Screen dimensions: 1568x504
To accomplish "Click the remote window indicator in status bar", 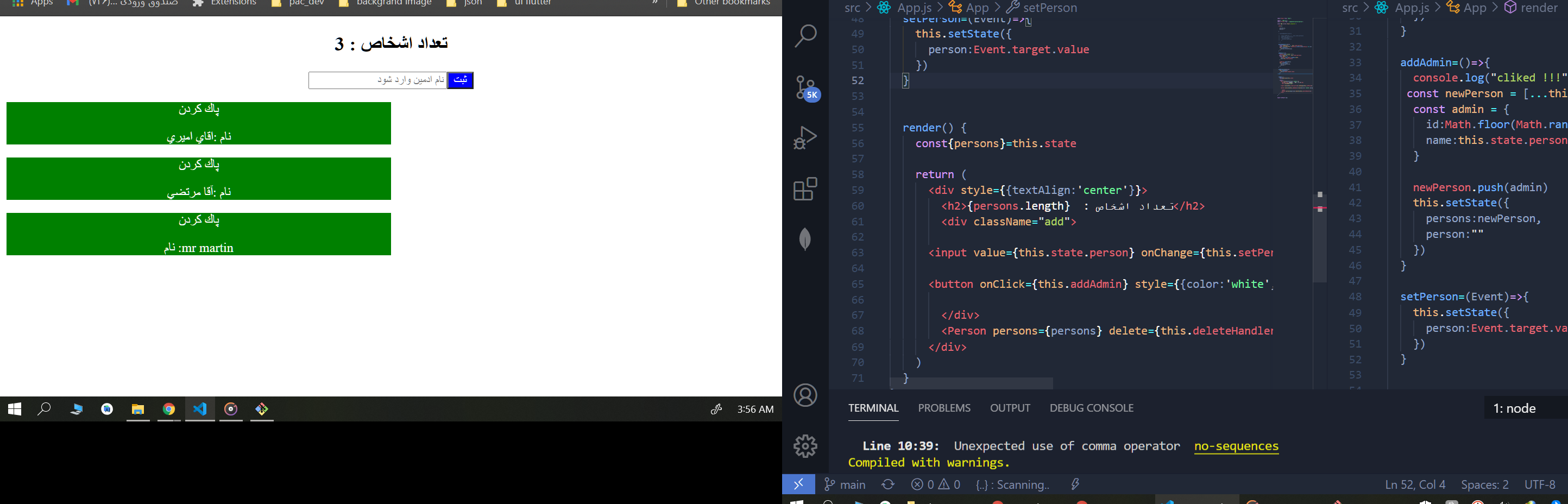I will (798, 484).
